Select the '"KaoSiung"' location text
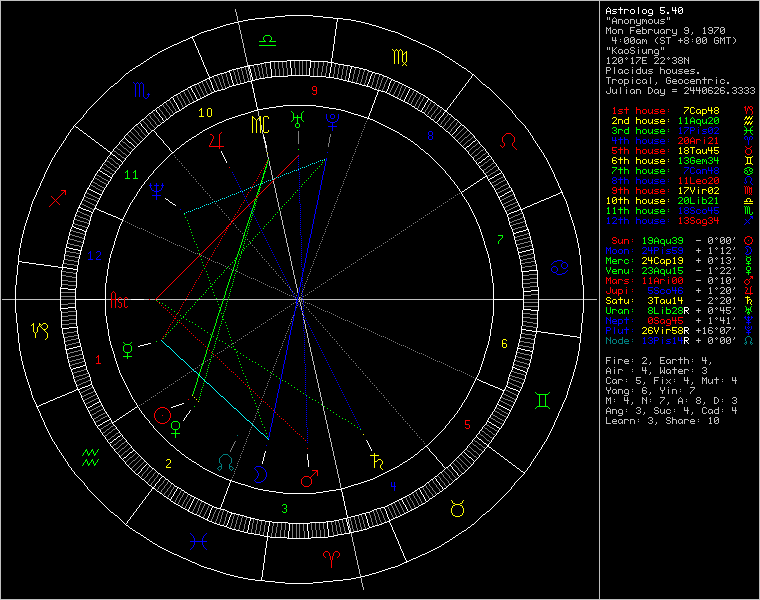 635,50
